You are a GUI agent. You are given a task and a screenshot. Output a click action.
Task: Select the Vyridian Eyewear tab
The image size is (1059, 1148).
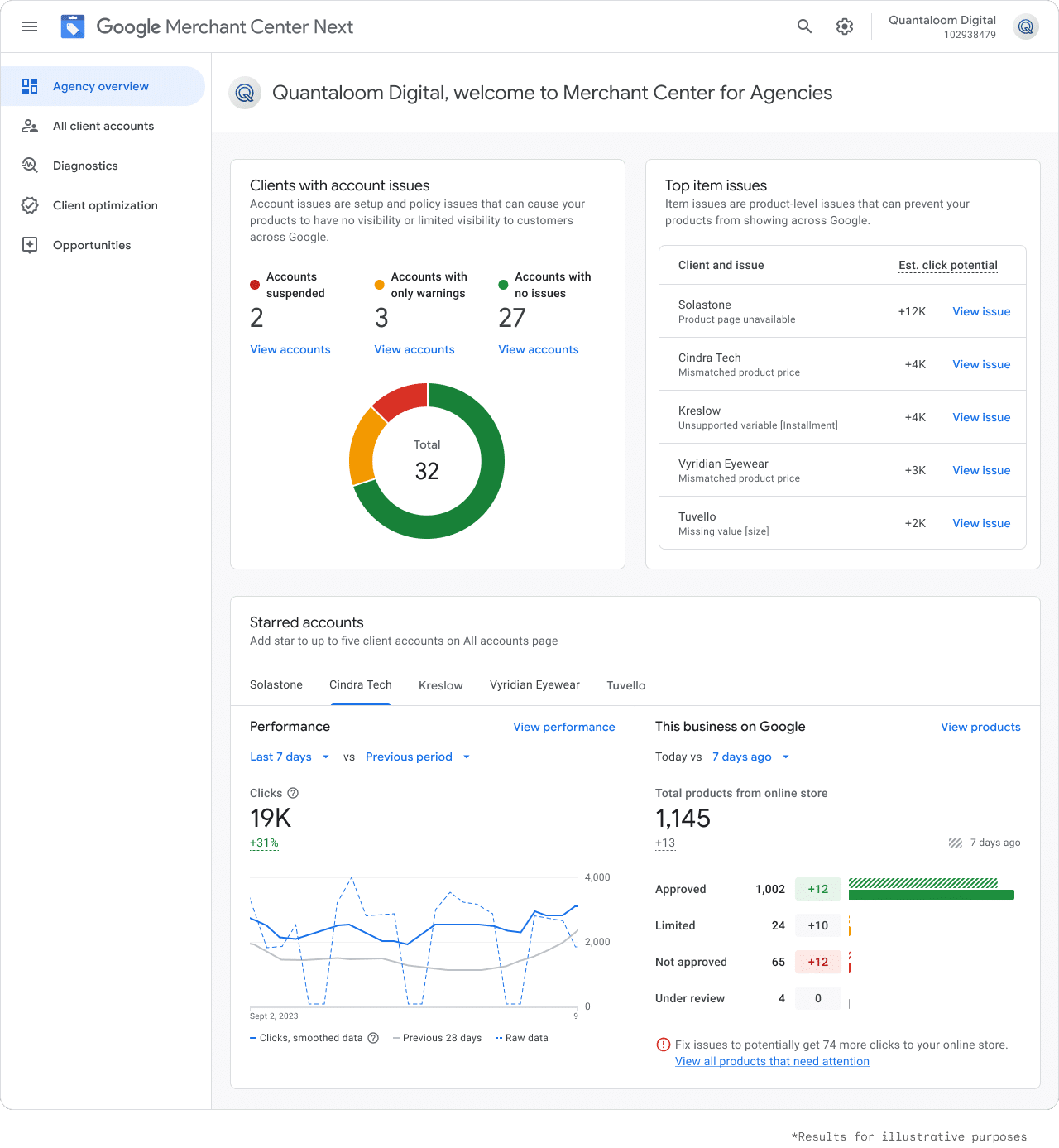point(534,685)
